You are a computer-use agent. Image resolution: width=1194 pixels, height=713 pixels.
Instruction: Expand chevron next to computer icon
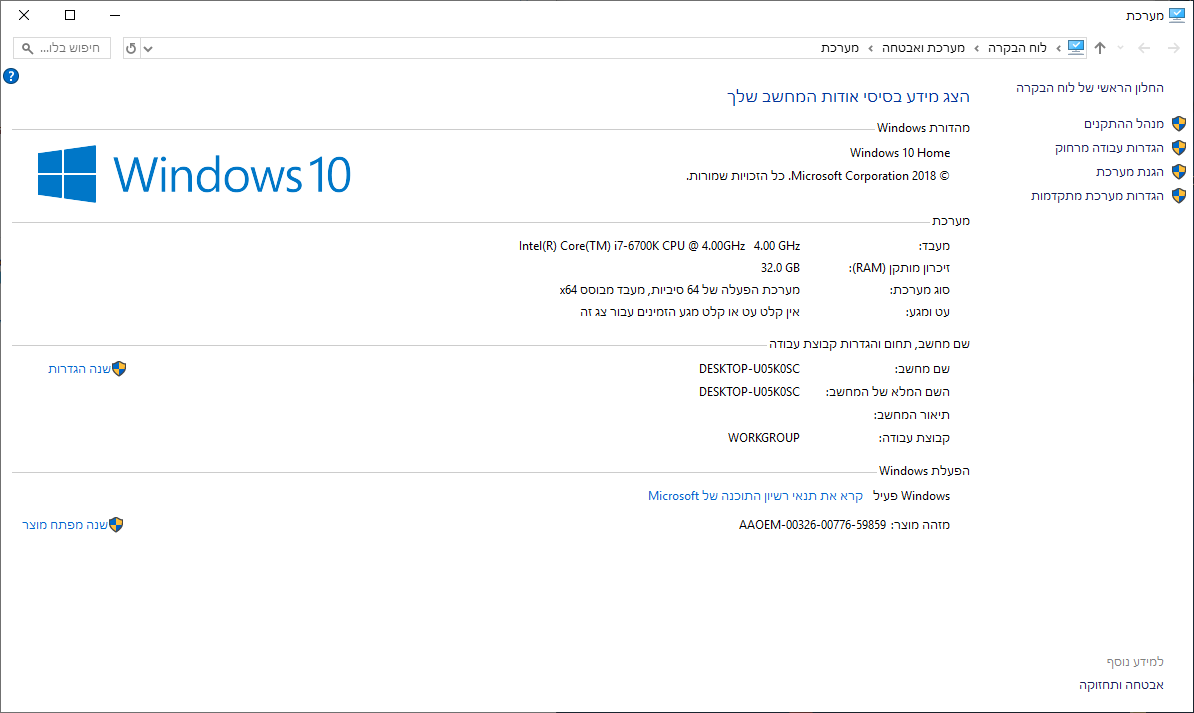[x=1058, y=48]
